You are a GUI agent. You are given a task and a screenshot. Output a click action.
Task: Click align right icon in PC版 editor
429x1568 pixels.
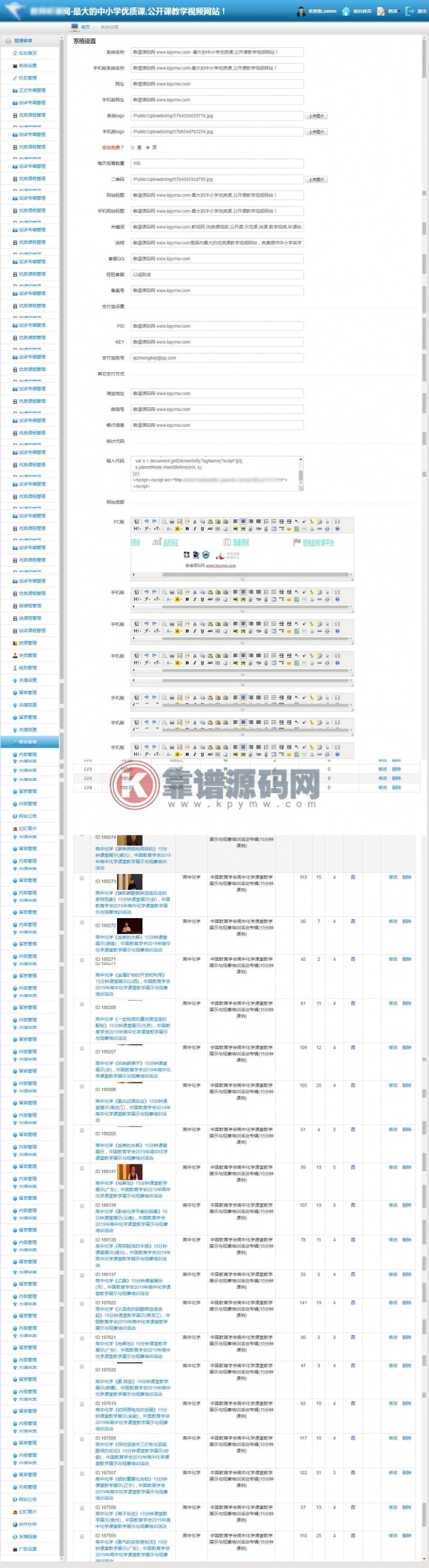click(x=250, y=521)
